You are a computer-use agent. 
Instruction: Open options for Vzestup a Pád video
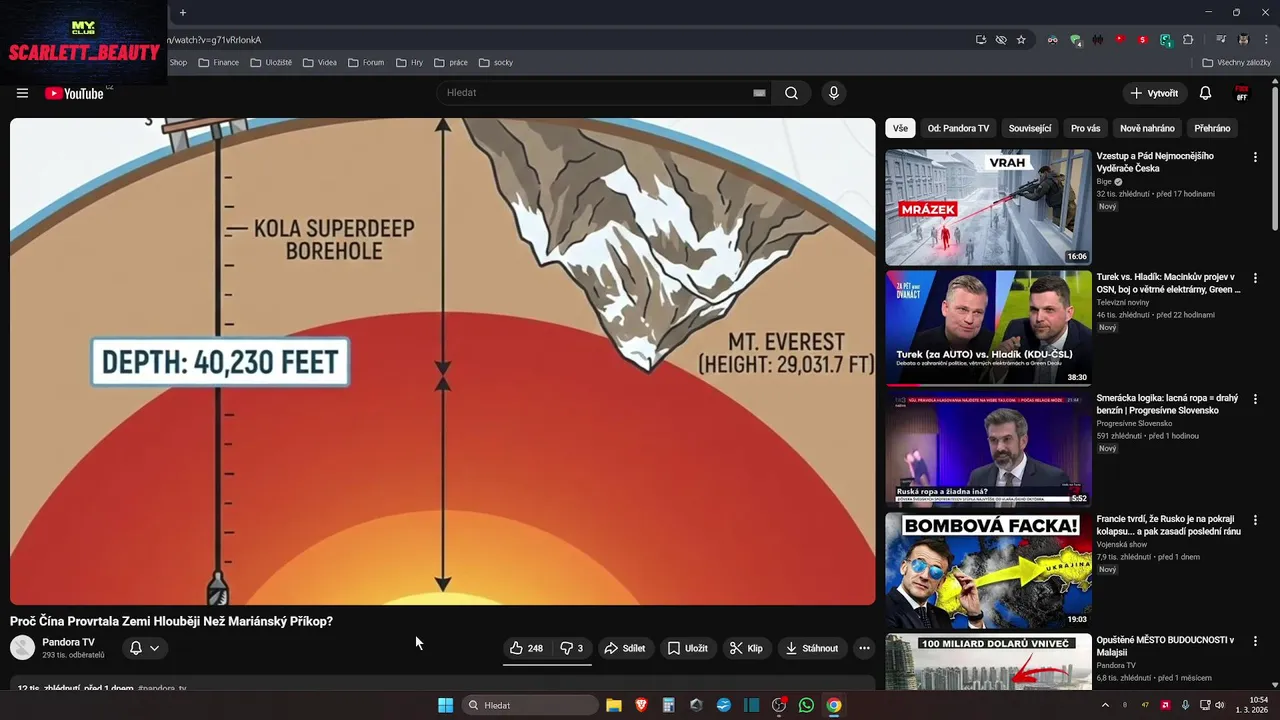[1255, 157]
